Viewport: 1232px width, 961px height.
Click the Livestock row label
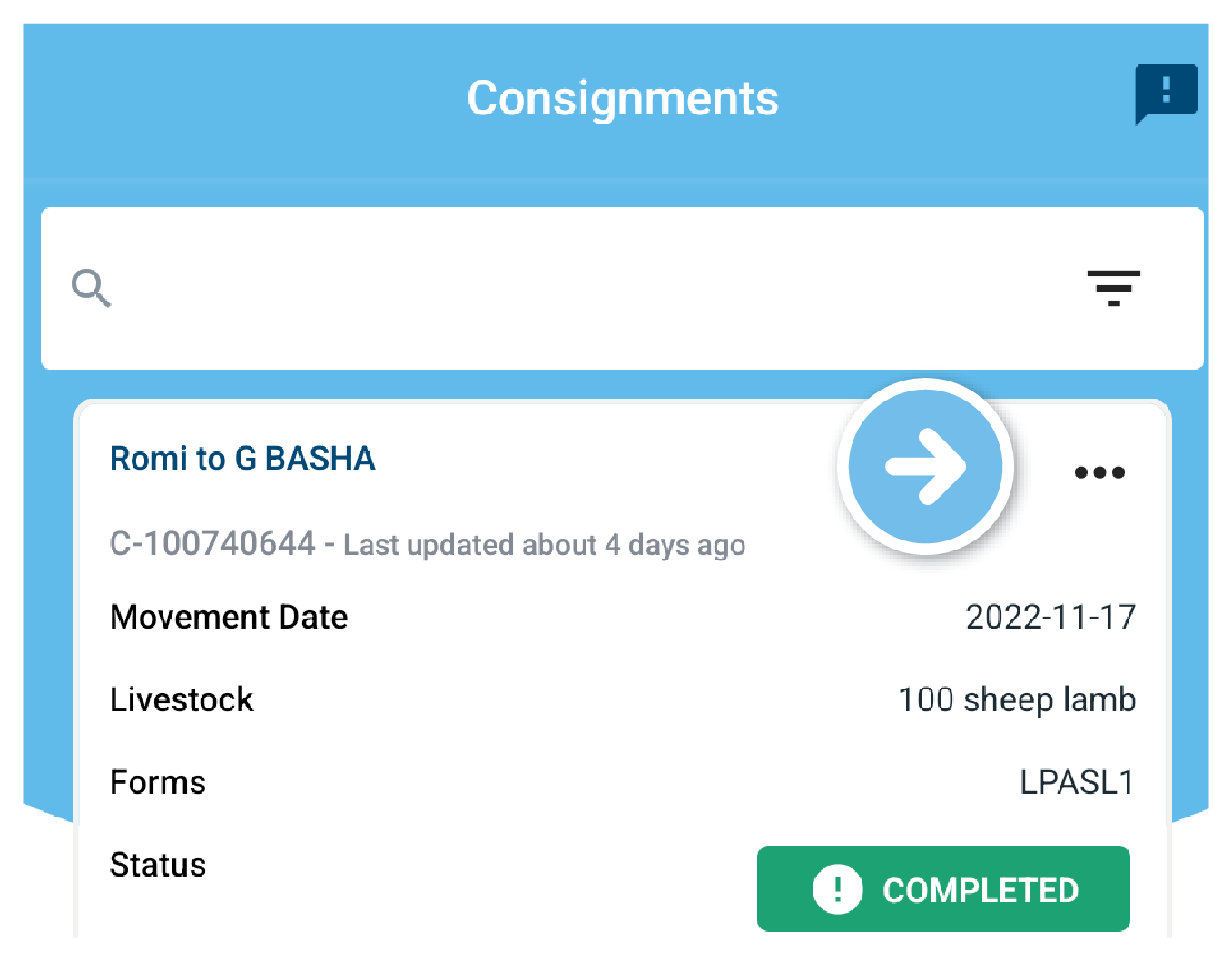(182, 700)
